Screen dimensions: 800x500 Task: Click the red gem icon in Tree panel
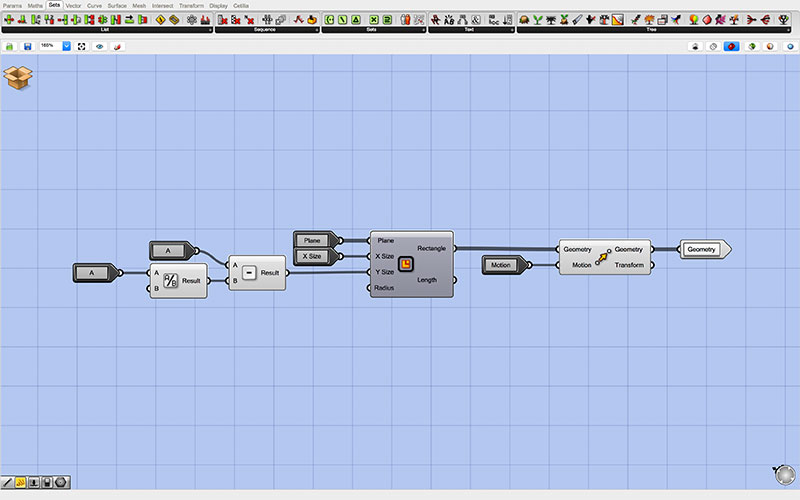point(707,20)
